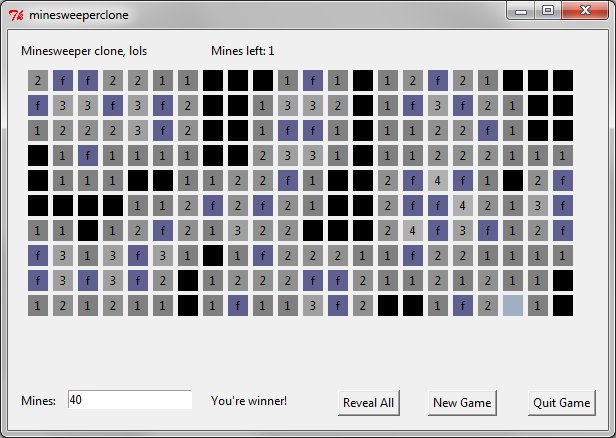
Task: Click the top-right corner black cell
Action: coord(563,81)
